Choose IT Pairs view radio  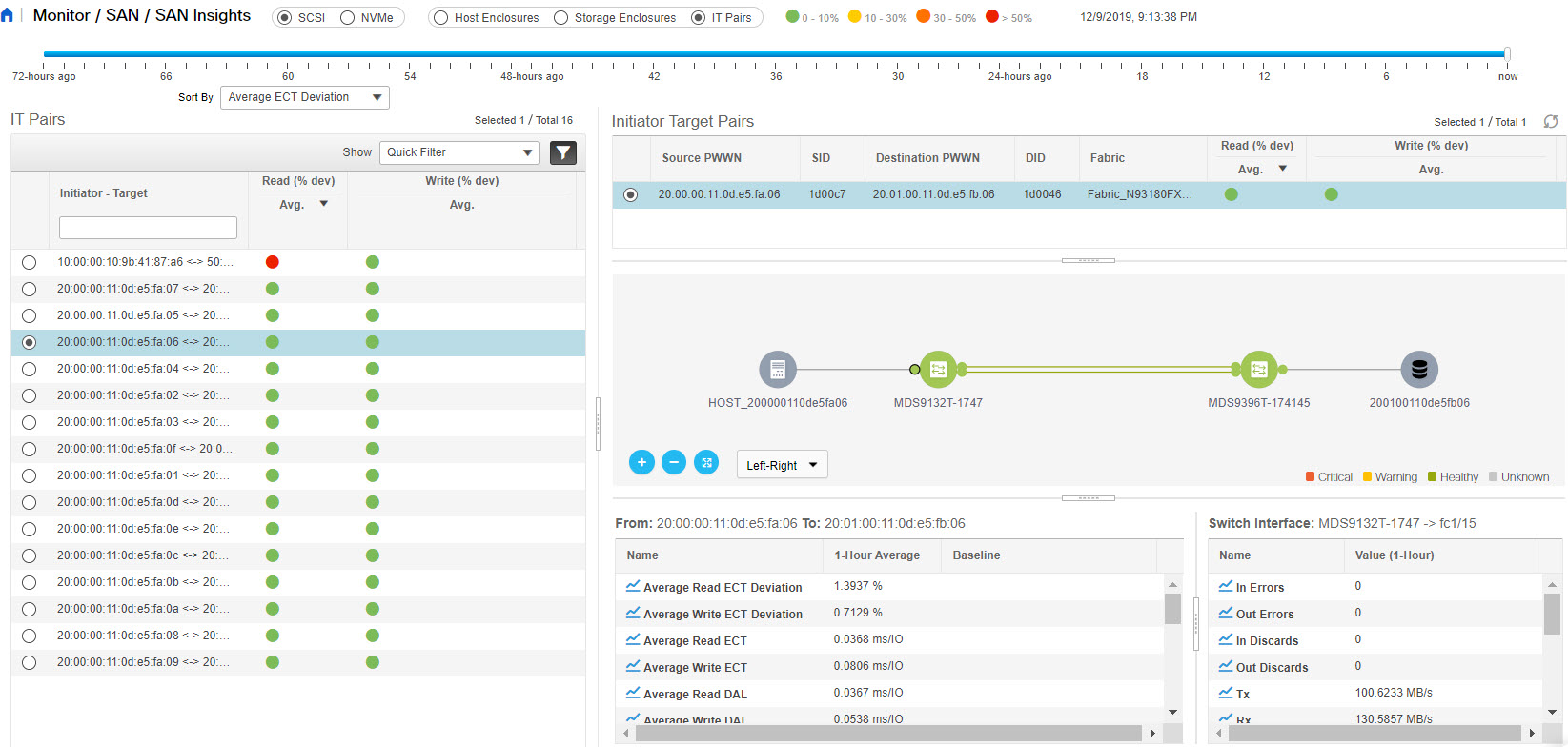(x=698, y=18)
